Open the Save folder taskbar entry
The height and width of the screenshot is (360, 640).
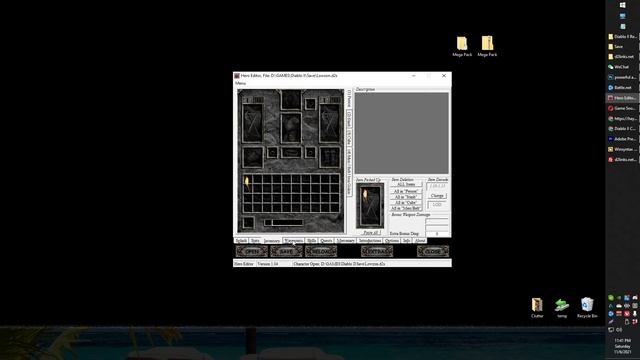(x=622, y=47)
